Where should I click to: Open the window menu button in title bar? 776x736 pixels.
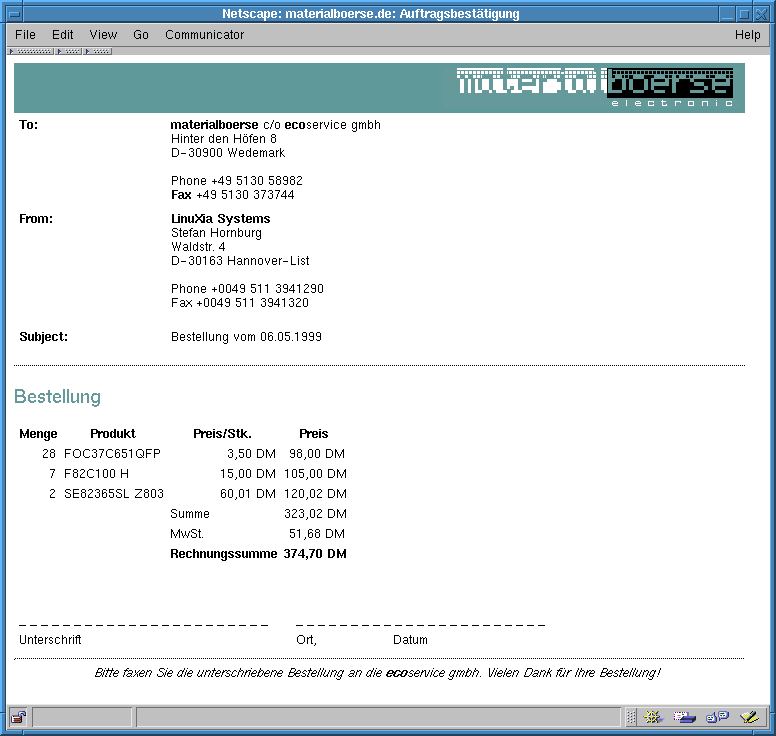[13, 14]
